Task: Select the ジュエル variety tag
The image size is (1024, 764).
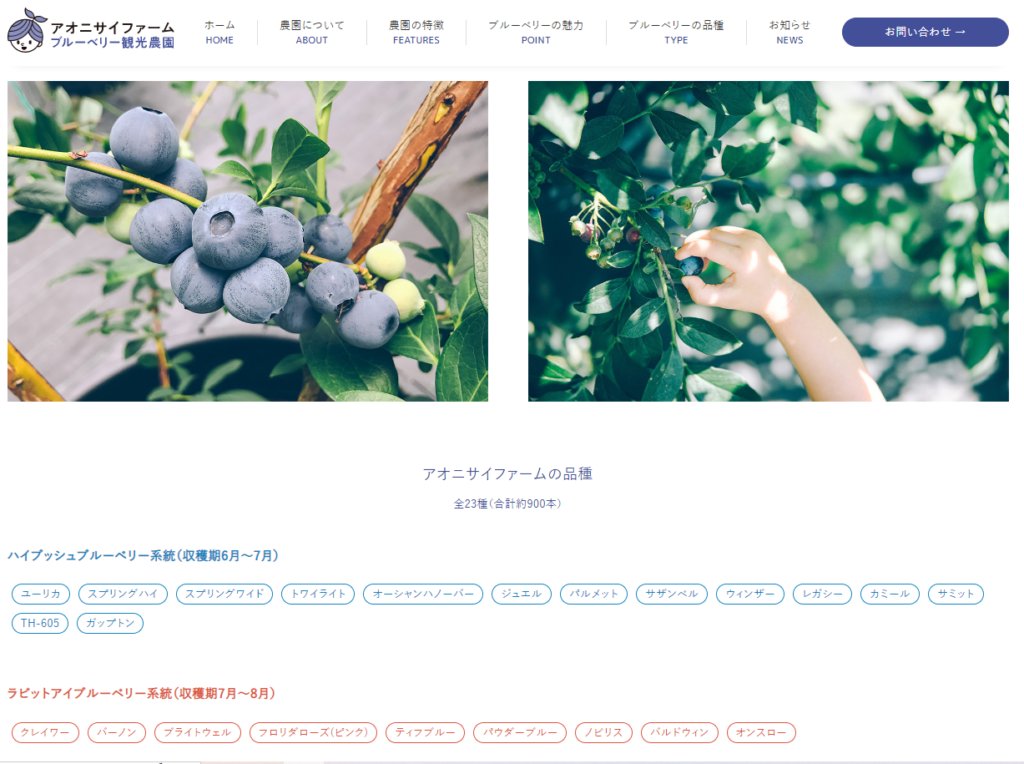Action: click(521, 594)
